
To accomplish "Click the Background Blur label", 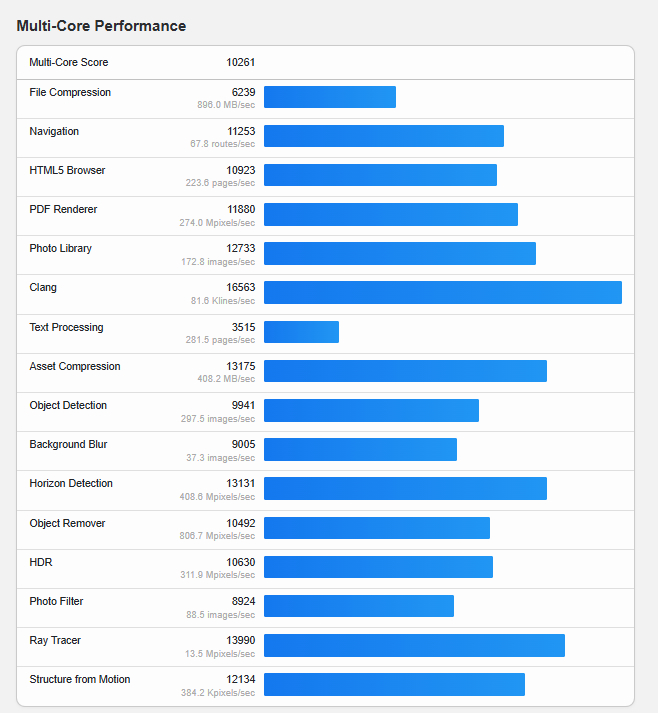I will pyautogui.click(x=68, y=444).
